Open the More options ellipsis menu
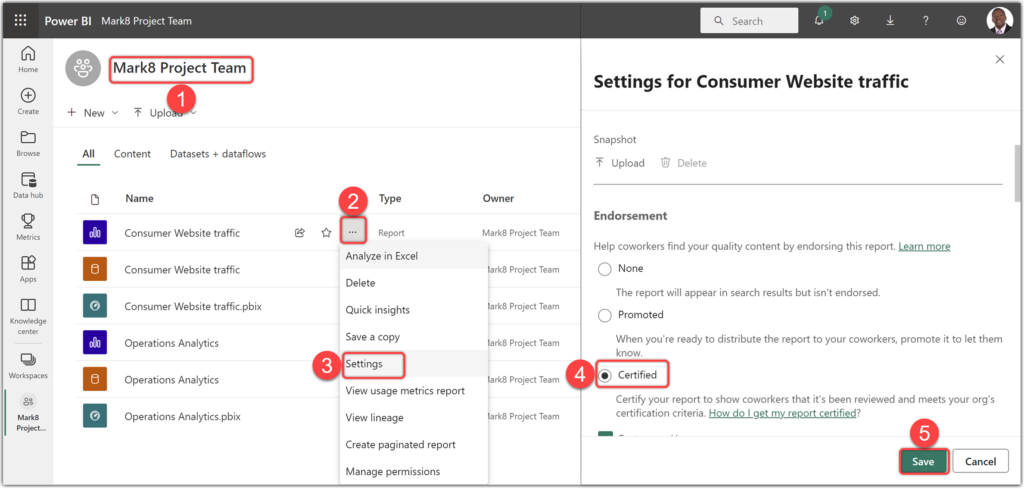The width and height of the screenshot is (1024, 489). (353, 232)
